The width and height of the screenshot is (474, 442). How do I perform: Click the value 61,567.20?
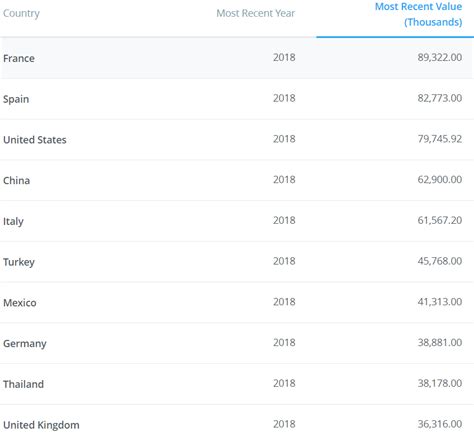click(x=440, y=220)
